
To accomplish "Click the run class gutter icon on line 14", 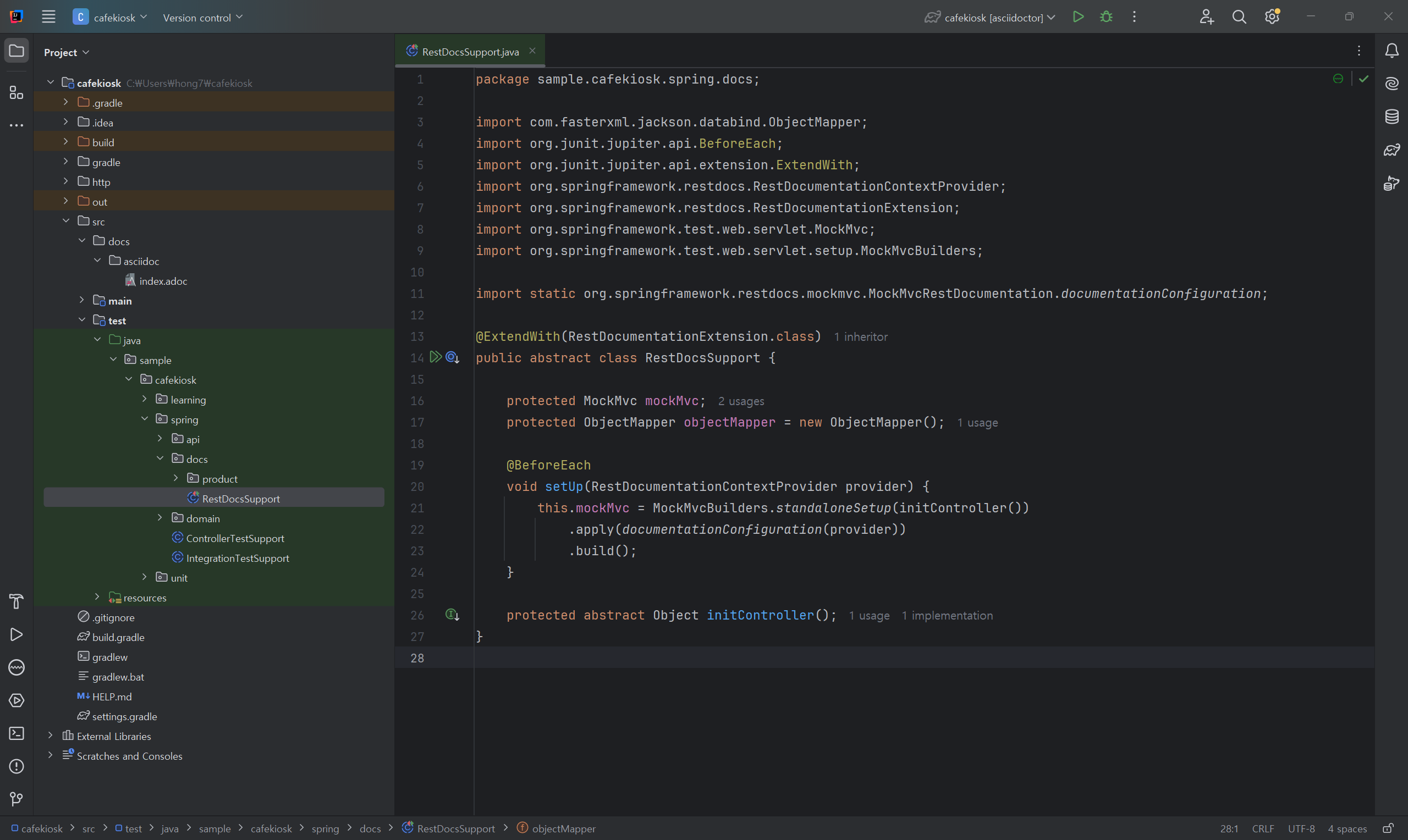I will pos(435,357).
